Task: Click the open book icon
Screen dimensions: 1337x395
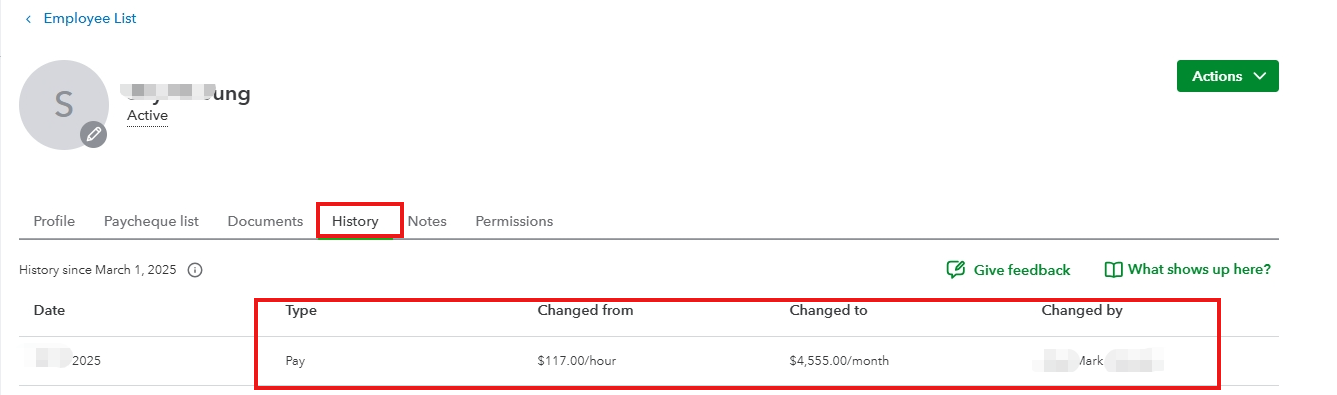Action: 1113,270
